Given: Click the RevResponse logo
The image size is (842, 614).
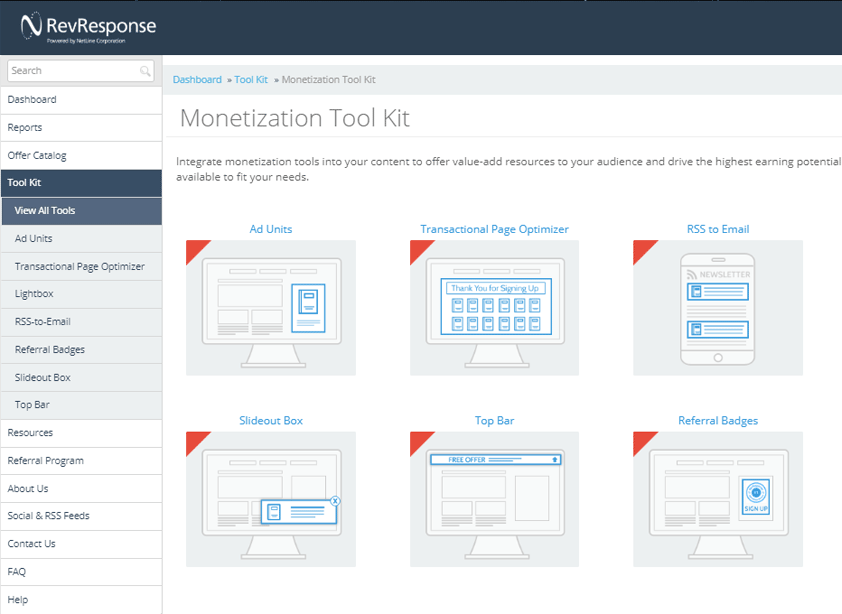Looking at the screenshot, I should pyautogui.click(x=88, y=27).
